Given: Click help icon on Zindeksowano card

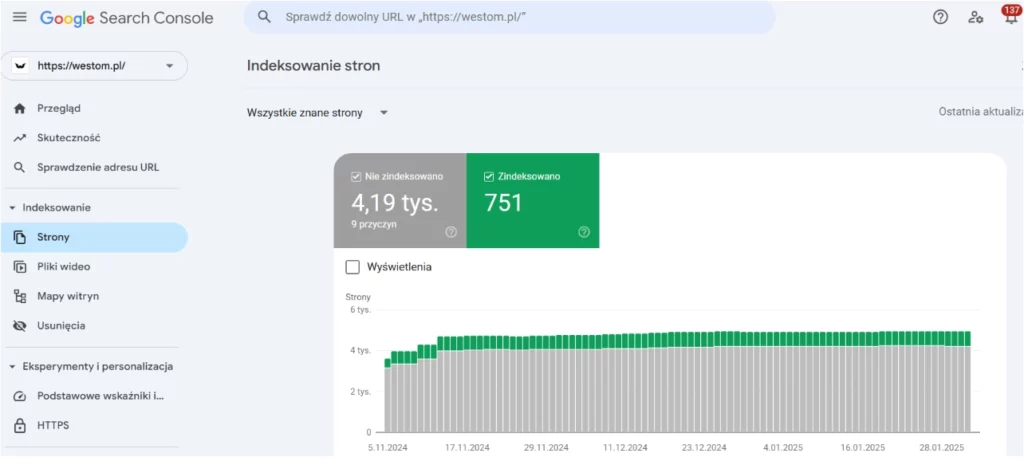Looking at the screenshot, I should click(x=584, y=232).
